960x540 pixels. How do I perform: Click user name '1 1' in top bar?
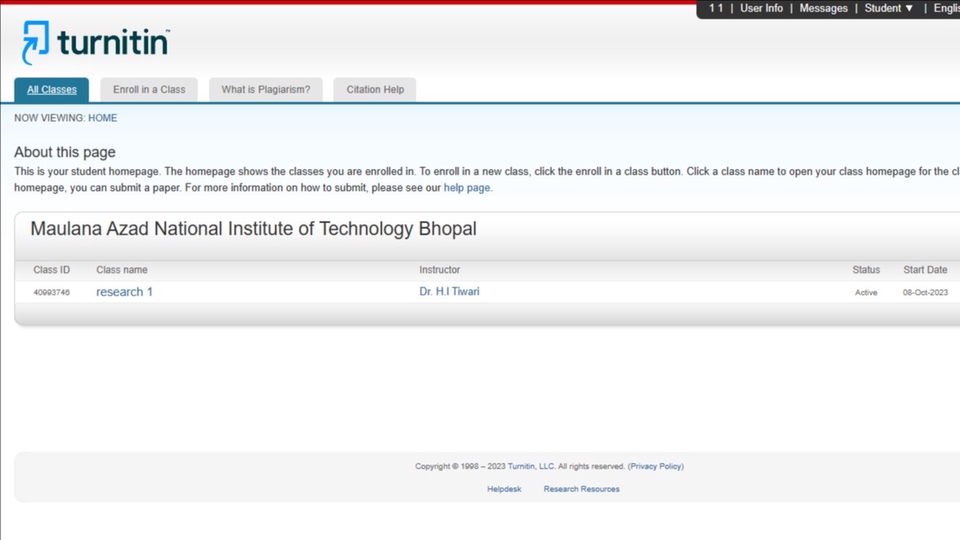click(716, 8)
